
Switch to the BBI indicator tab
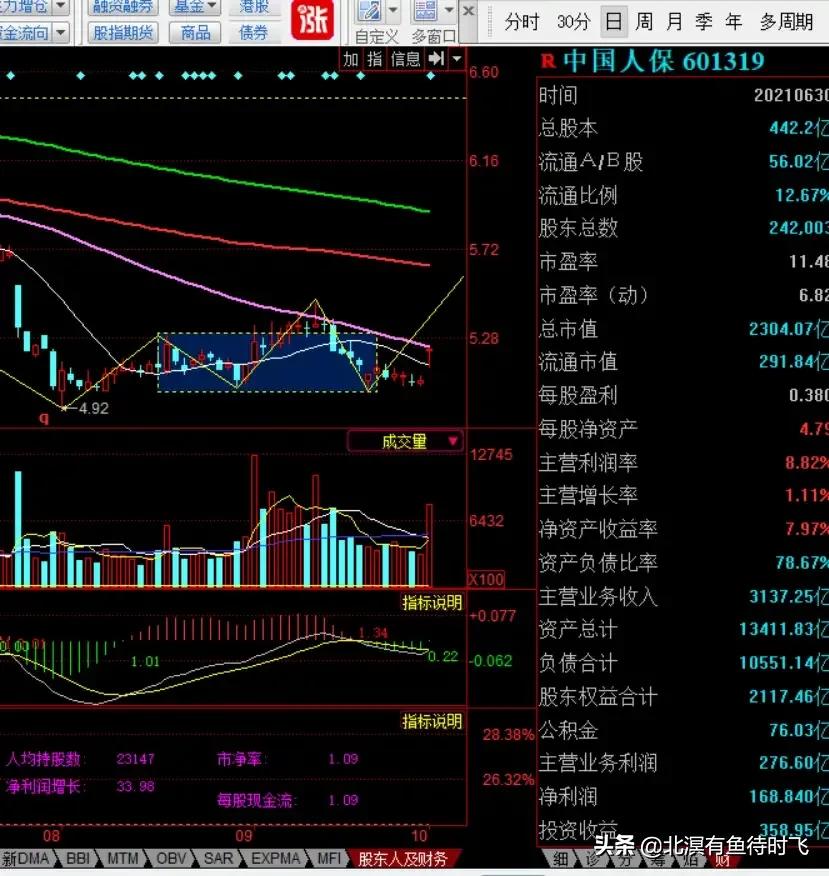point(78,858)
